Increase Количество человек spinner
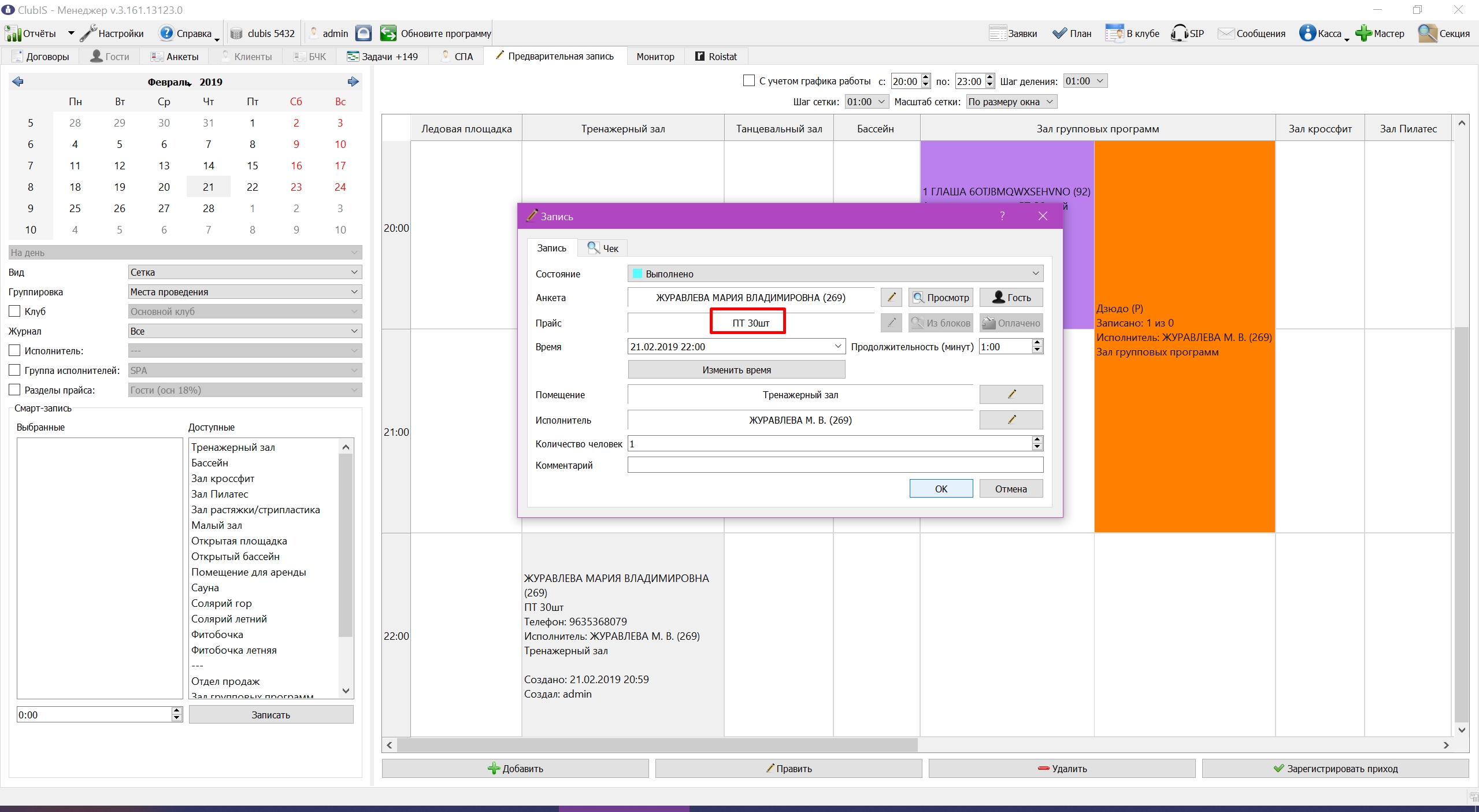This screenshot has width=1479, height=812. pyautogui.click(x=1037, y=440)
